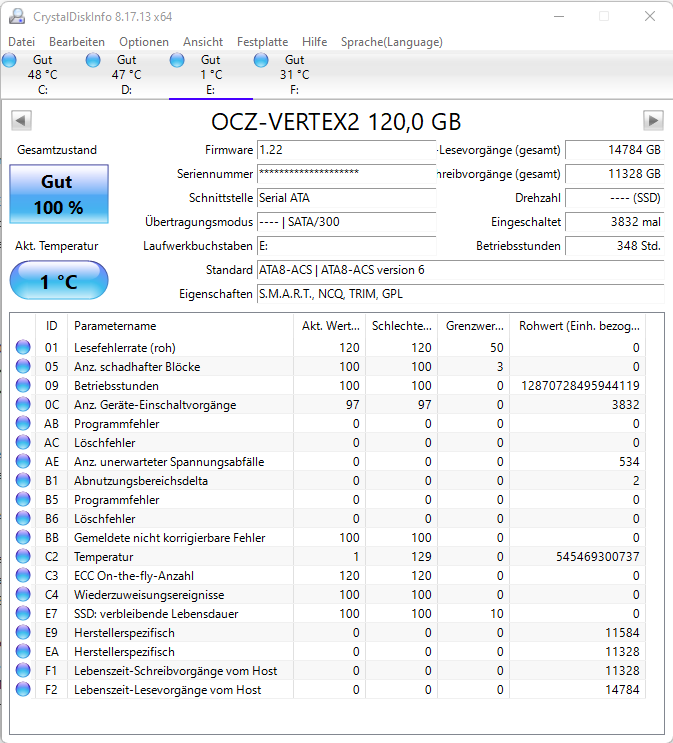Screen dimensions: 673x743
Task: Click raw value 545469300737 in Temperatur row
Action: (x=598, y=557)
